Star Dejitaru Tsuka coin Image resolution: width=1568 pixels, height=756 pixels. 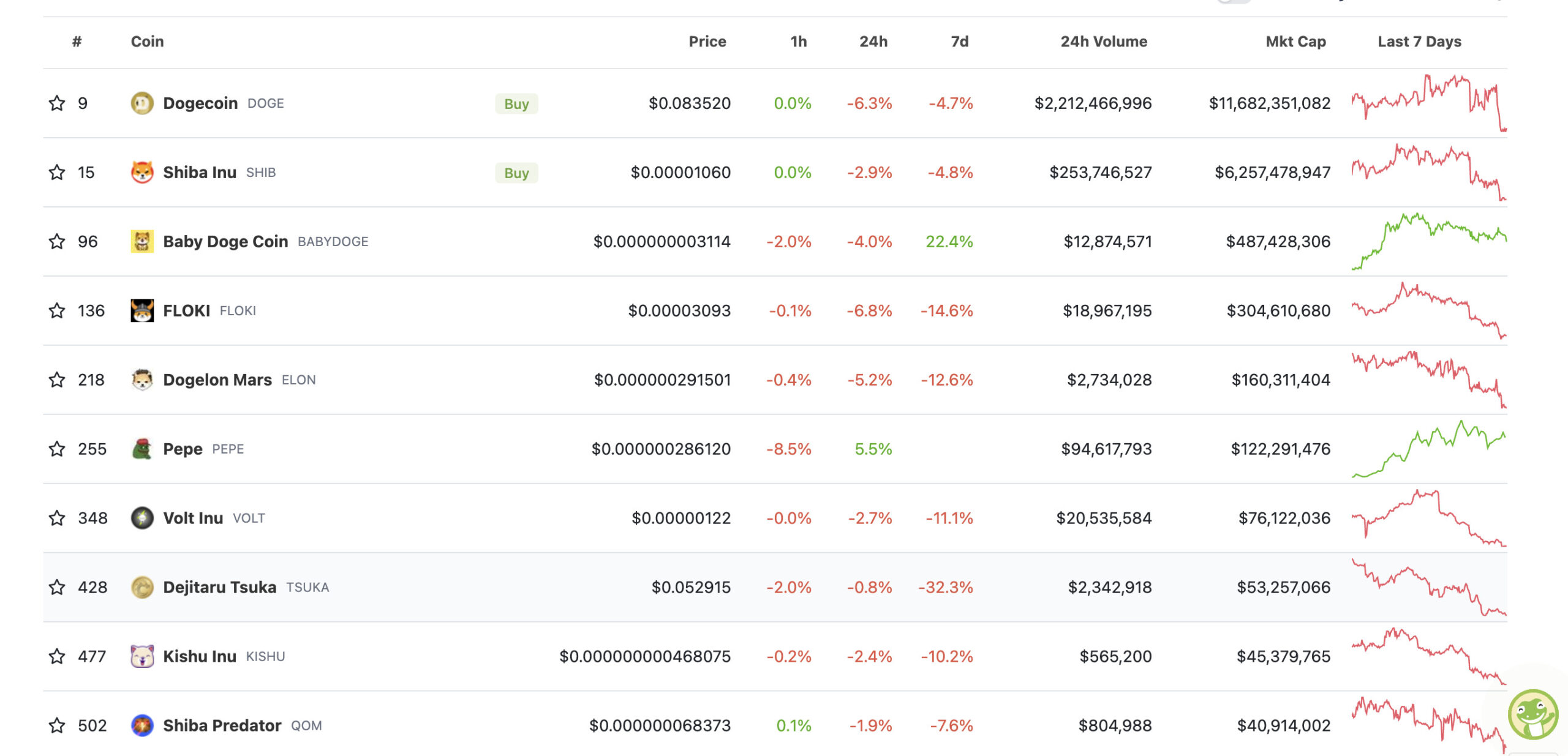click(x=57, y=587)
